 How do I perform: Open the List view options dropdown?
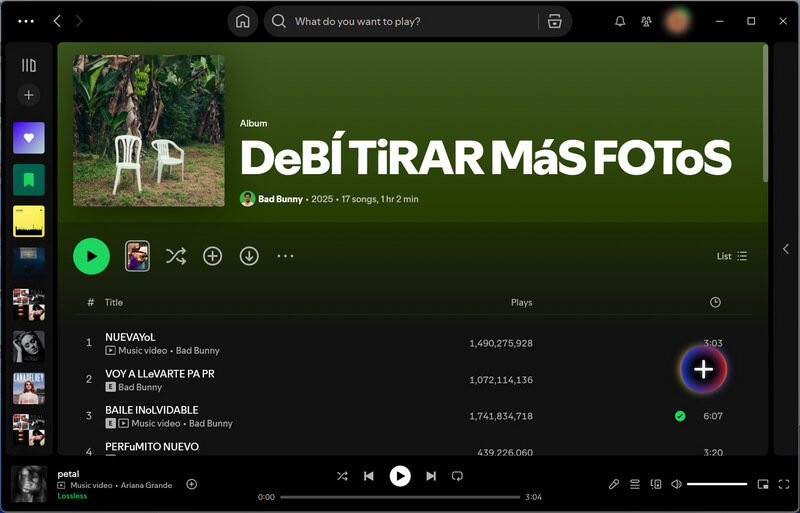(732, 256)
